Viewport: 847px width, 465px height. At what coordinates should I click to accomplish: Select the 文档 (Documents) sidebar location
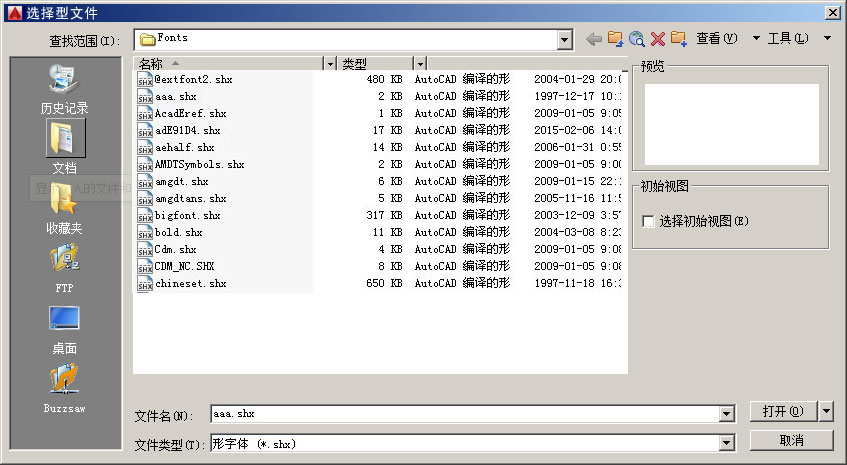tap(65, 147)
